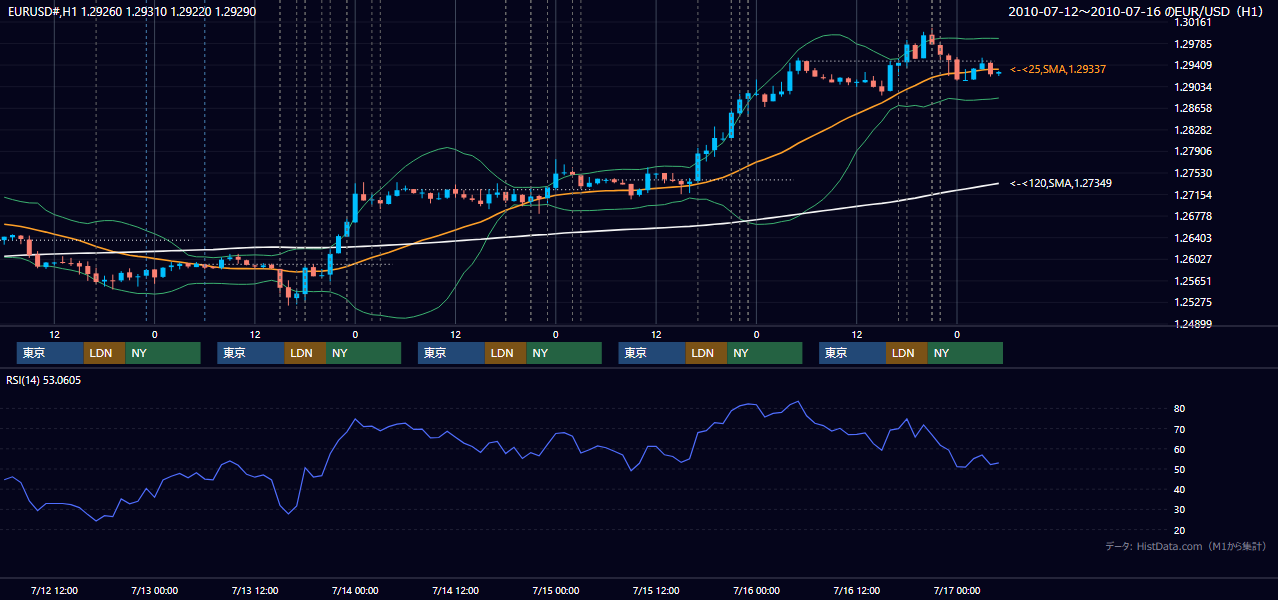The height and width of the screenshot is (600, 1278).
Task: Click the 7/15 12:00 time axis label
Action: click(656, 590)
